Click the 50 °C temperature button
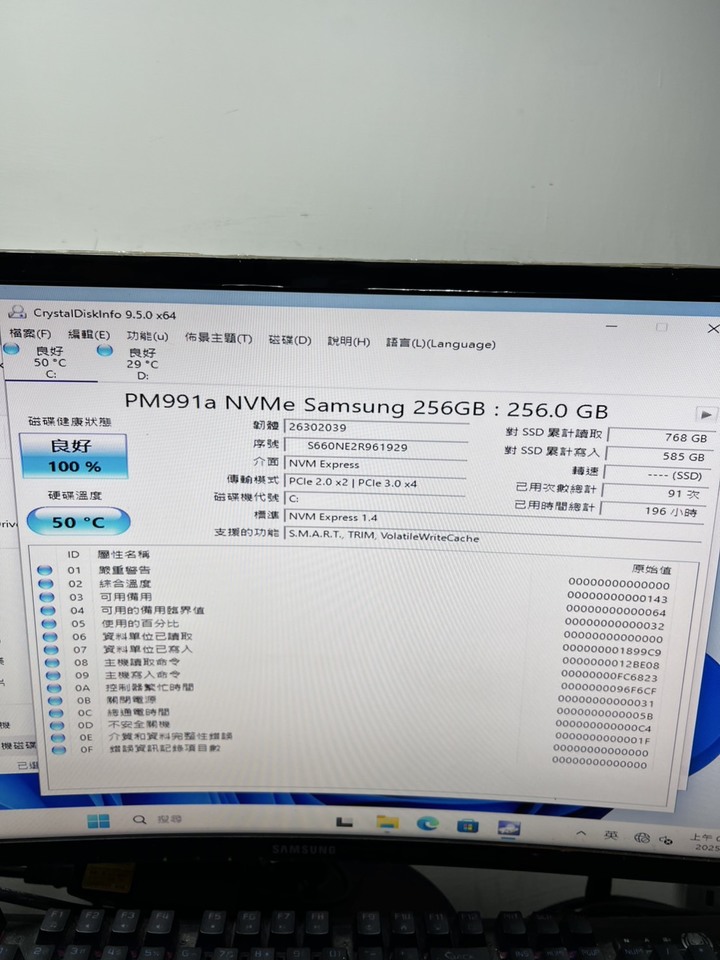This screenshot has width=720, height=960. (x=78, y=522)
